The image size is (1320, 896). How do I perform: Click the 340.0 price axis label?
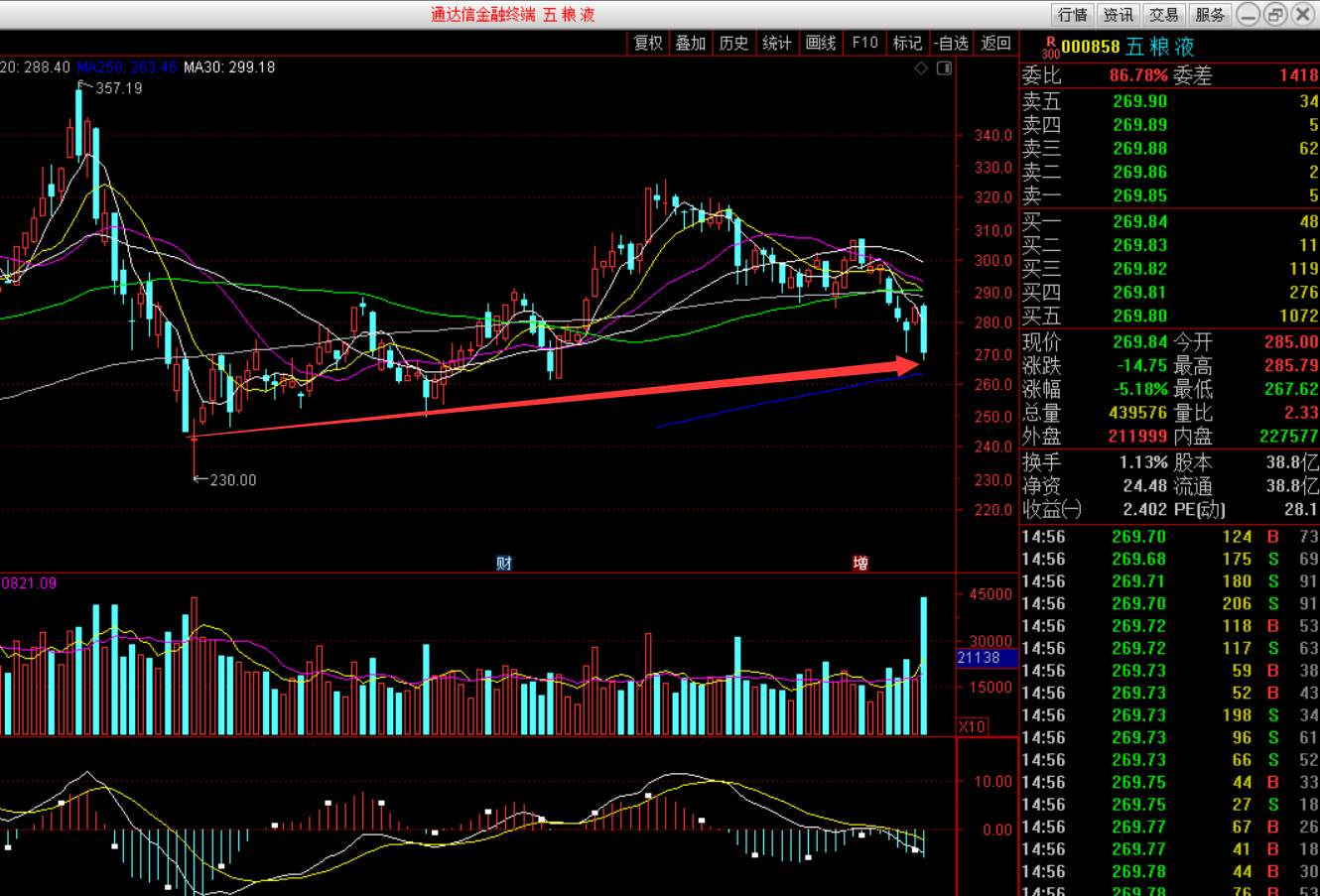993,136
